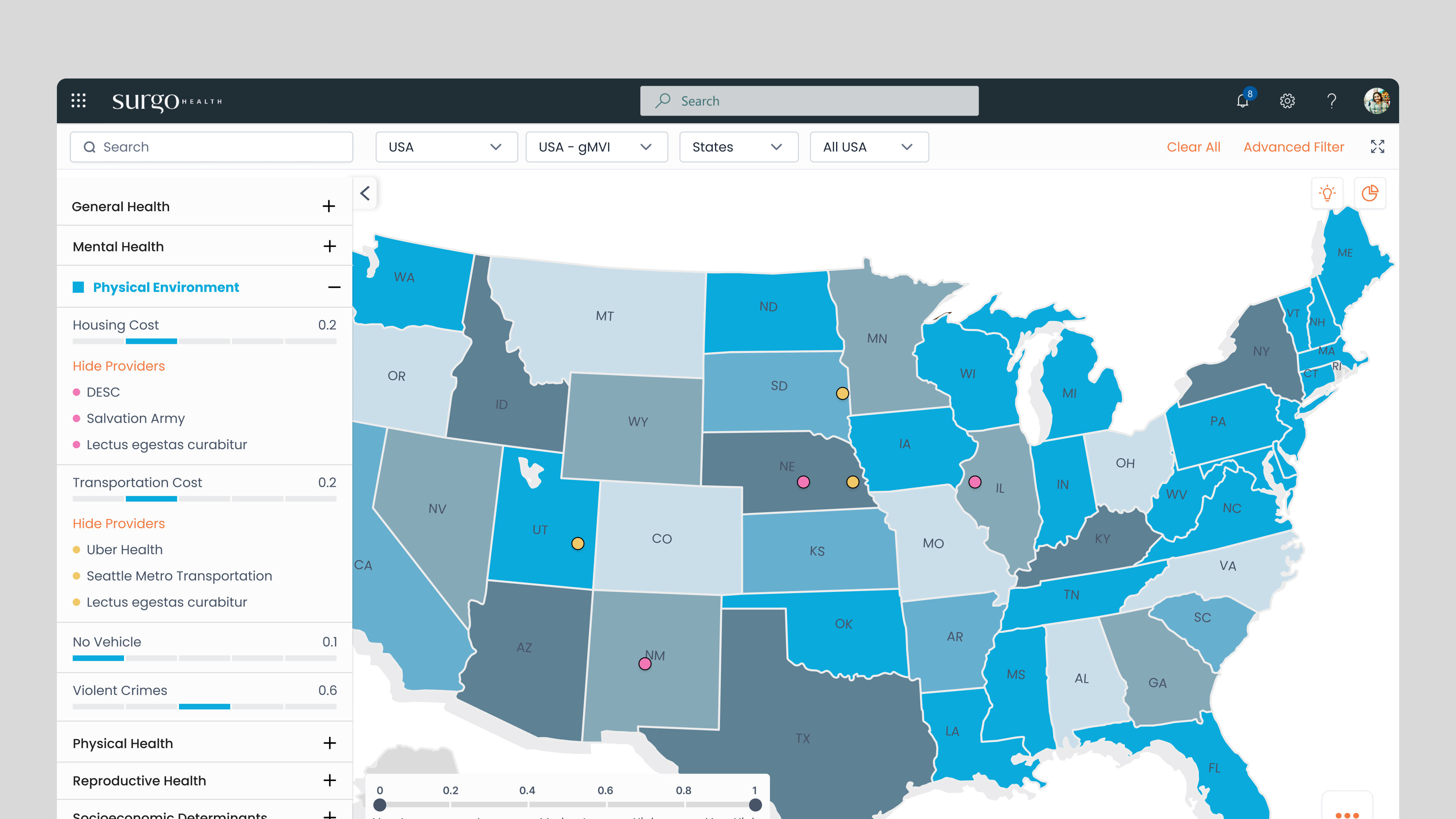This screenshot has width=1456, height=819.
Task: Expand the General Health section
Action: coord(328,206)
